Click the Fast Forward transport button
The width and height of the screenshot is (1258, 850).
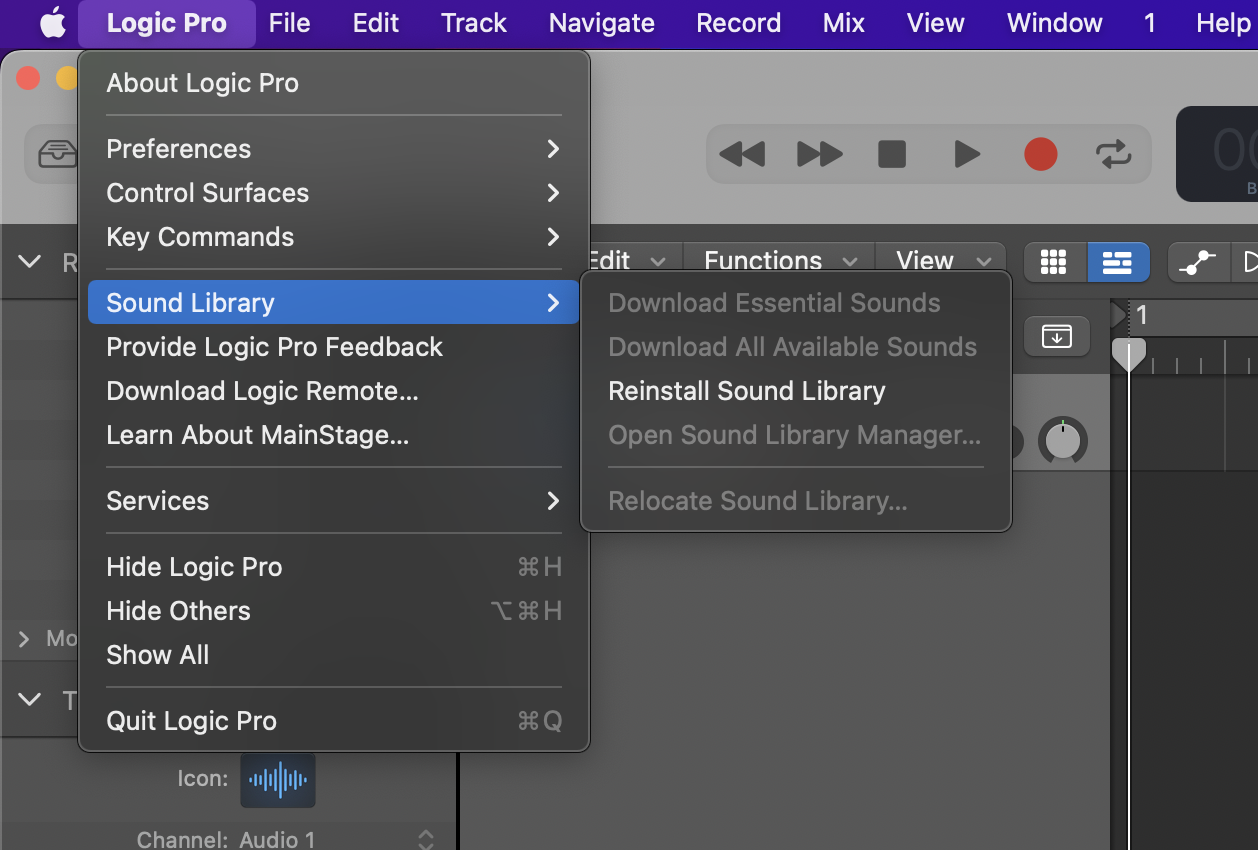[819, 154]
